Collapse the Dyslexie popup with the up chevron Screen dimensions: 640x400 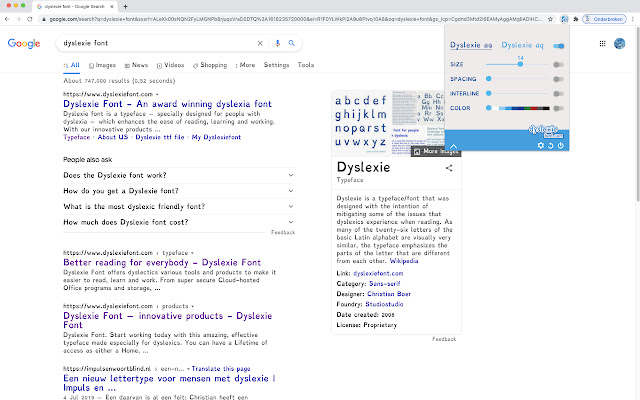point(452,146)
